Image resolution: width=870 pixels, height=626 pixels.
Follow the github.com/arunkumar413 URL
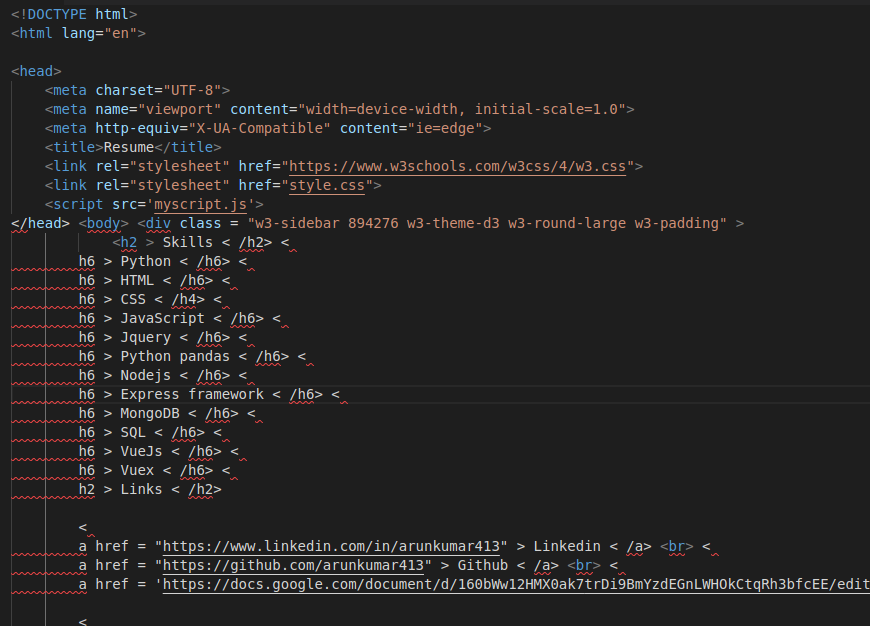coord(293,565)
